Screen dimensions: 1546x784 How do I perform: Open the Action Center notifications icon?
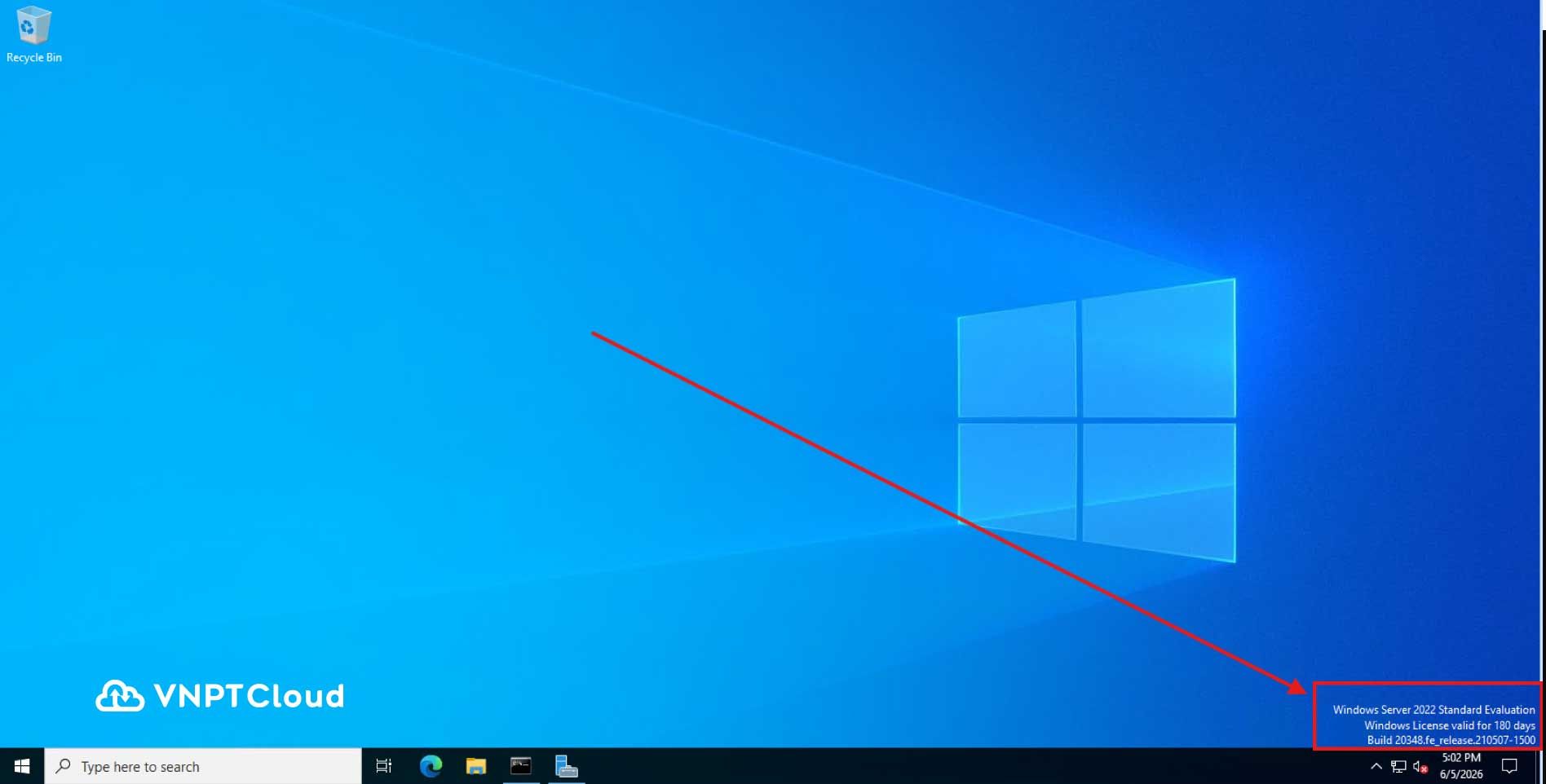(x=1509, y=766)
